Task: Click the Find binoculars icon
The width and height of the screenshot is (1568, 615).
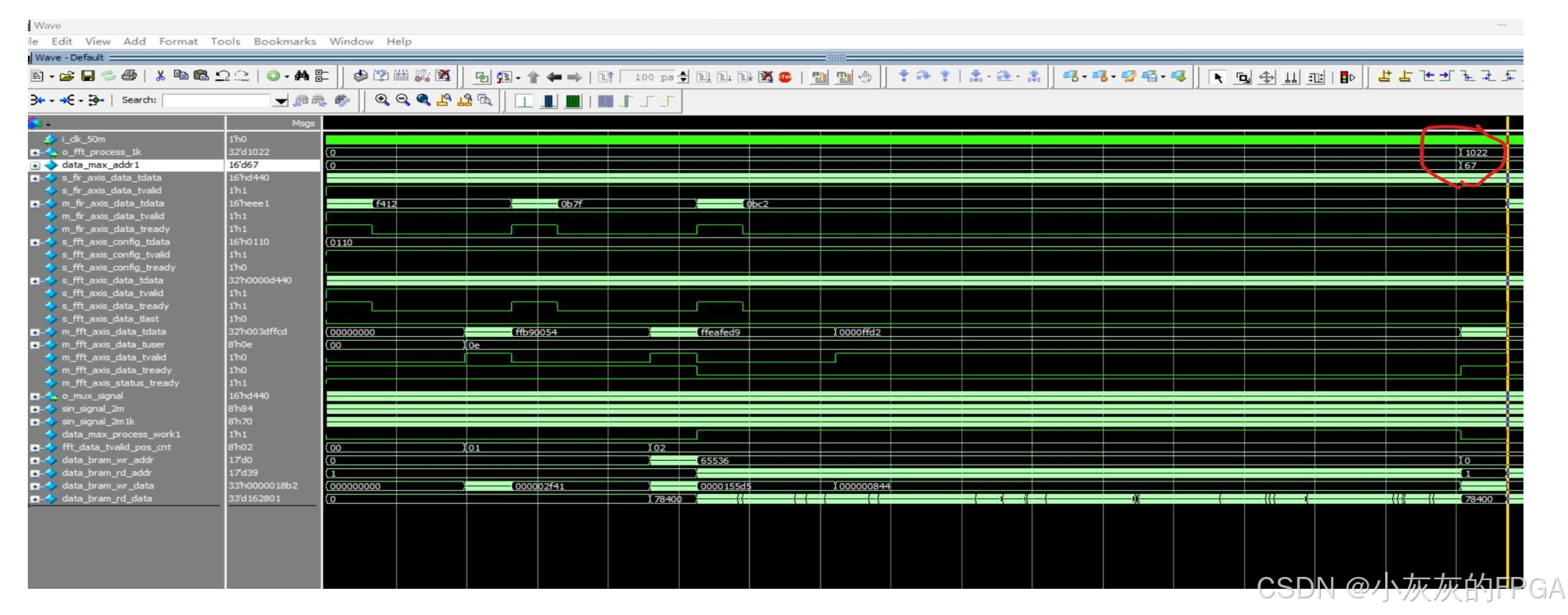Action: tap(301, 76)
